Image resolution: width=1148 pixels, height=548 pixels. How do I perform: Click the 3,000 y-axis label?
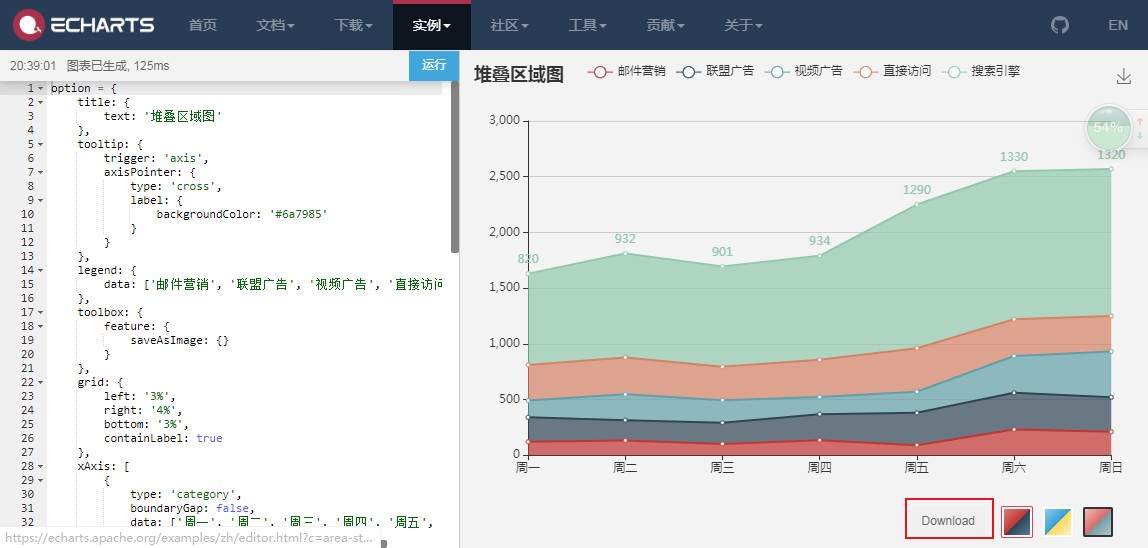point(504,120)
